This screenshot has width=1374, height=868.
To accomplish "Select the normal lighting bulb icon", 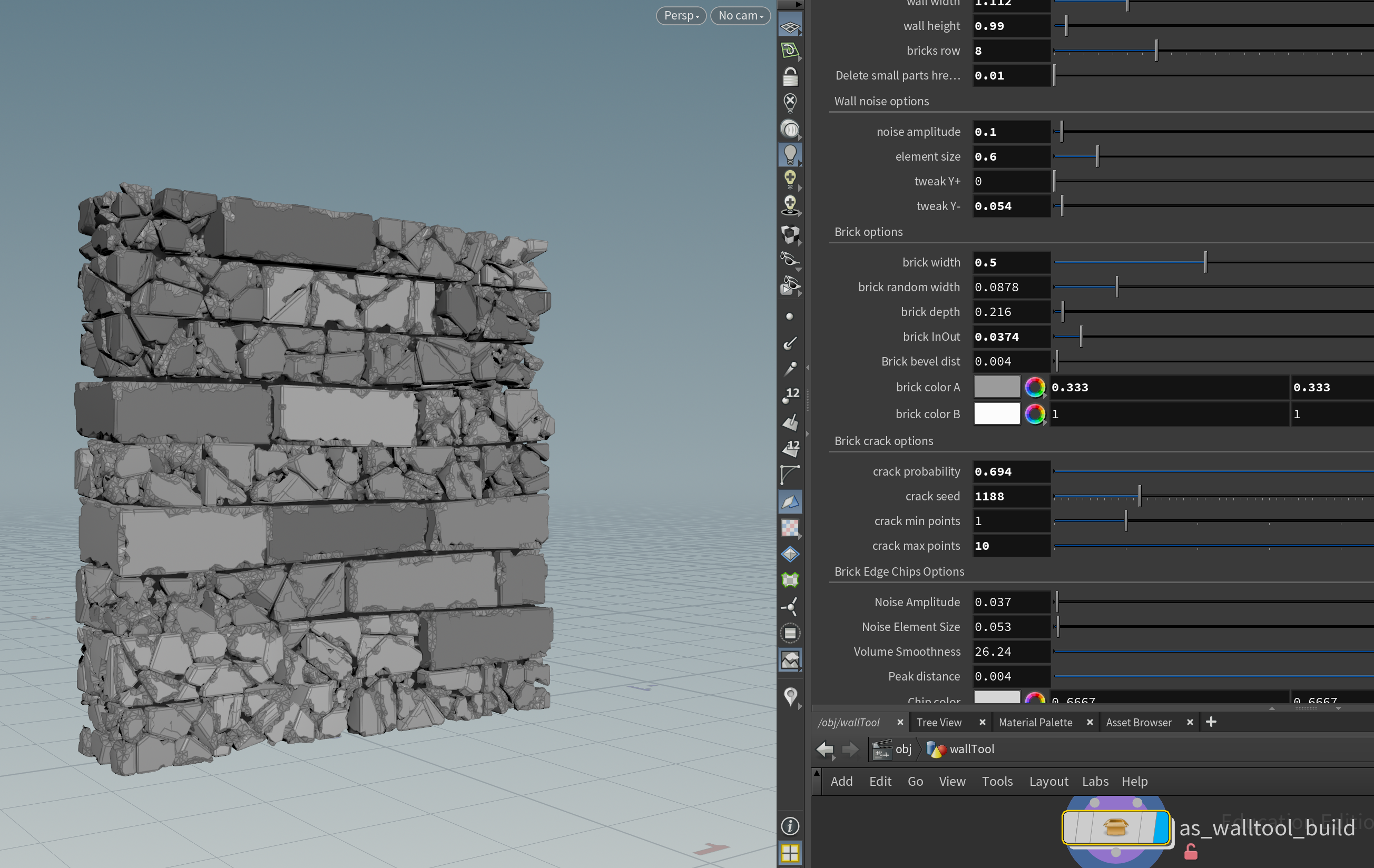I will (790, 154).
